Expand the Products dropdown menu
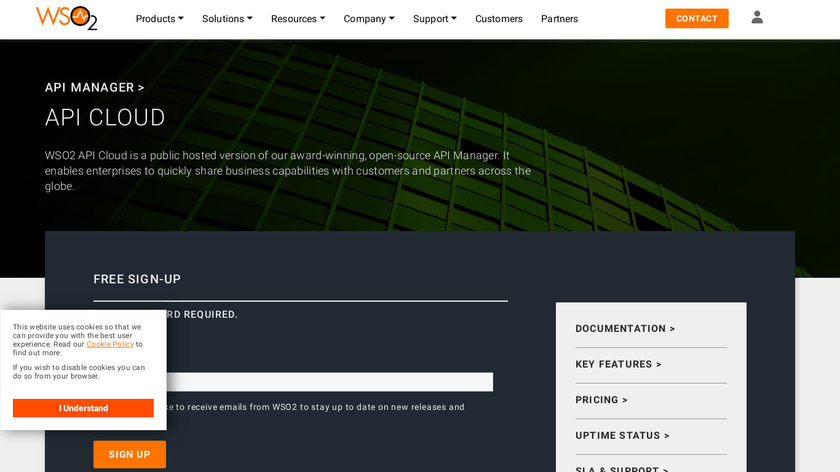840x472 pixels. coord(160,19)
